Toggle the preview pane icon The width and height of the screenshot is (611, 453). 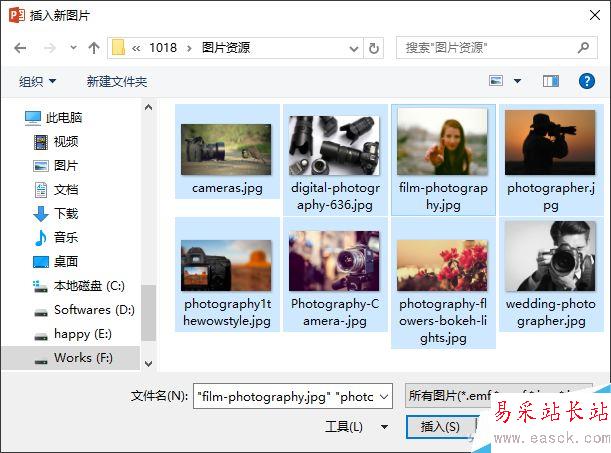pyautogui.click(x=550, y=81)
